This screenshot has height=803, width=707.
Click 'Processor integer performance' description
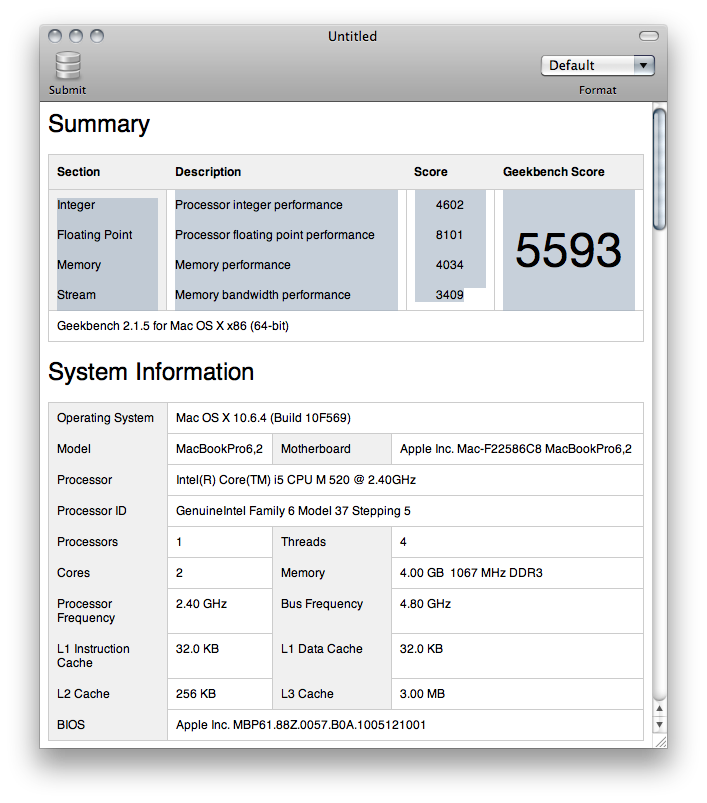tap(259, 205)
